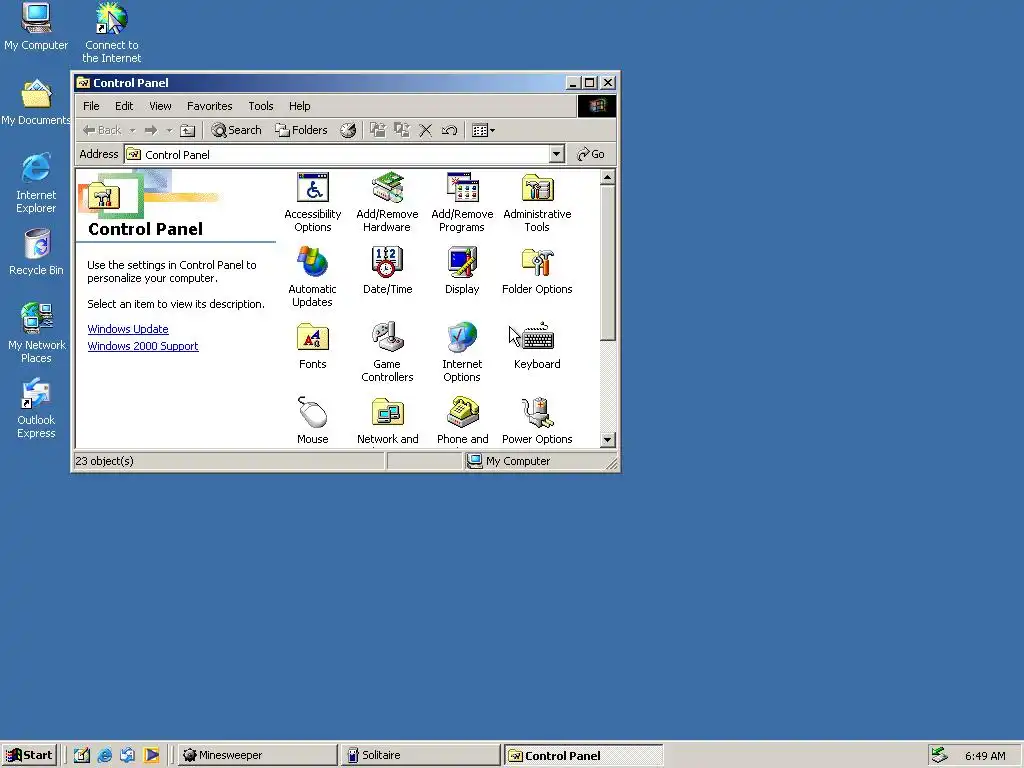Select Recycle Bin desktop icon

click(x=36, y=252)
